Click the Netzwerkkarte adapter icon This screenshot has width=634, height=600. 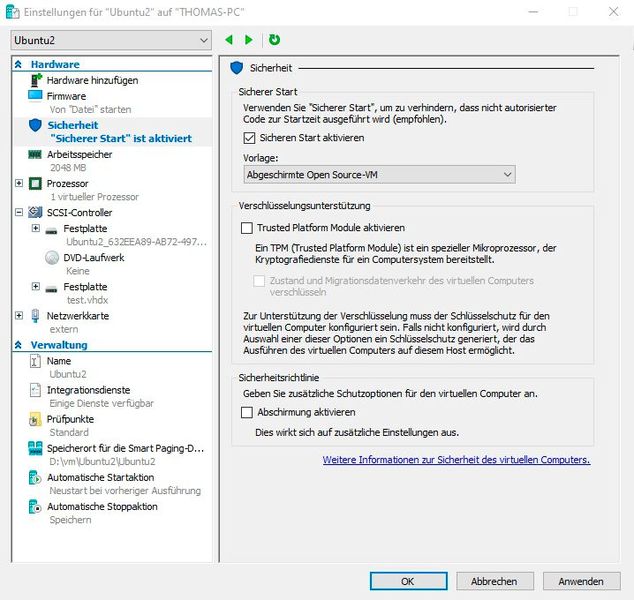pos(35,316)
